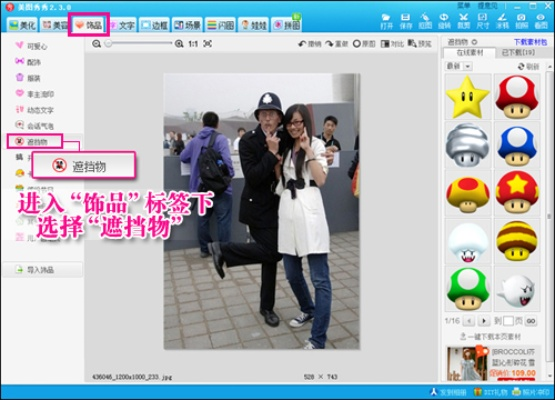Image resolution: width=555 pixels, height=400 pixels.
Task: Open the 文字 tab
Action: click(x=122, y=25)
